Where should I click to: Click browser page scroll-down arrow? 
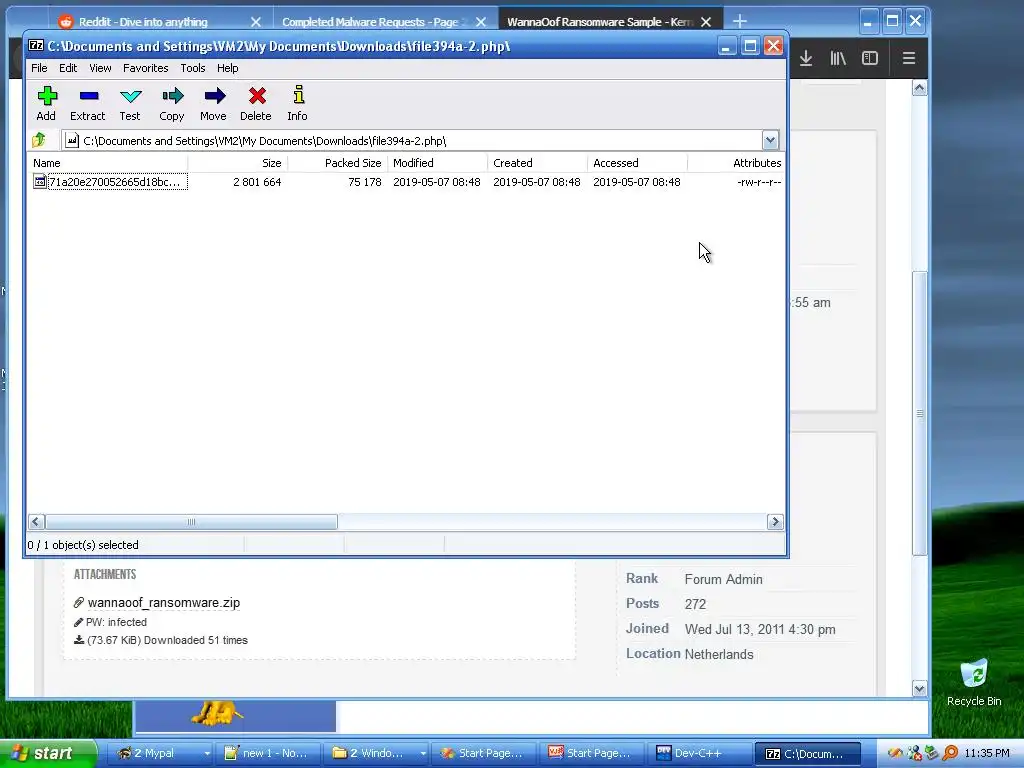[x=920, y=688]
